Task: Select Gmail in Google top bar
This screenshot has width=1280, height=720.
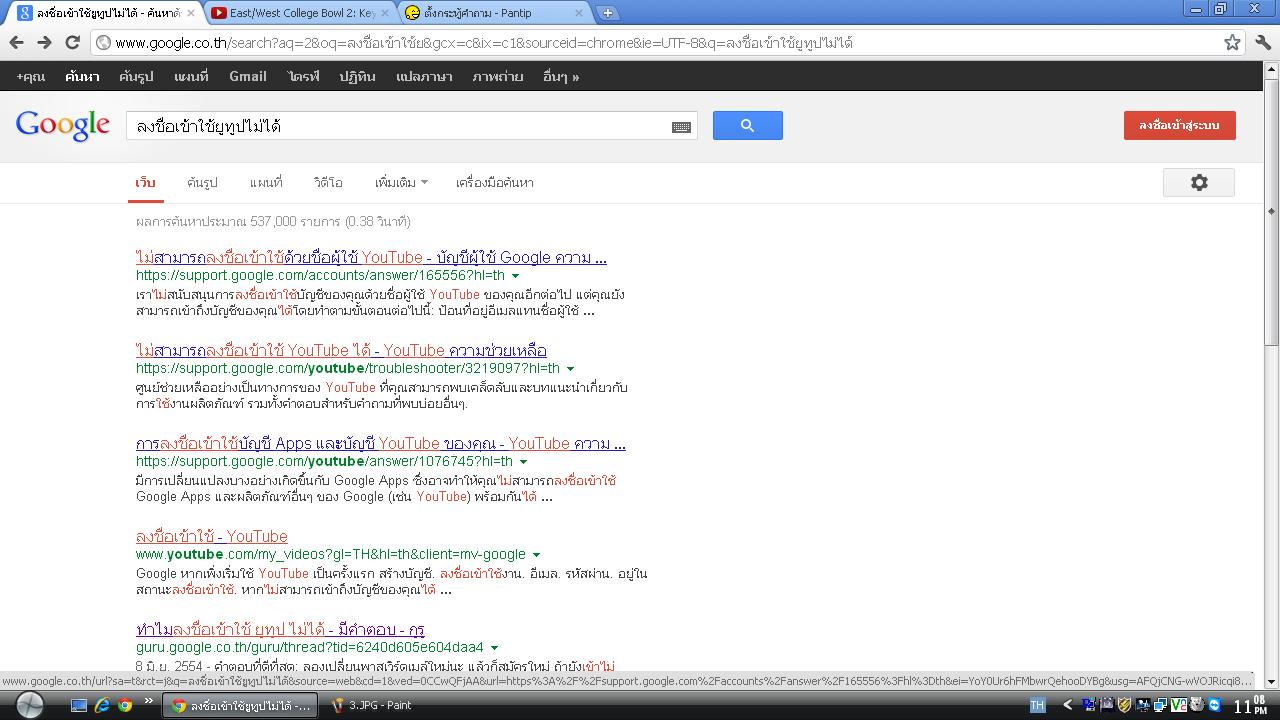Action: click(247, 76)
